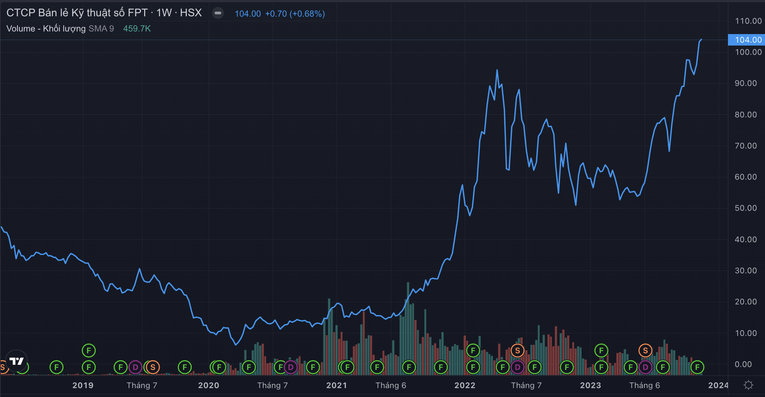Screen dimensions: 765x397
Task: Click the upper F marker above 2023
Action: click(x=601, y=350)
